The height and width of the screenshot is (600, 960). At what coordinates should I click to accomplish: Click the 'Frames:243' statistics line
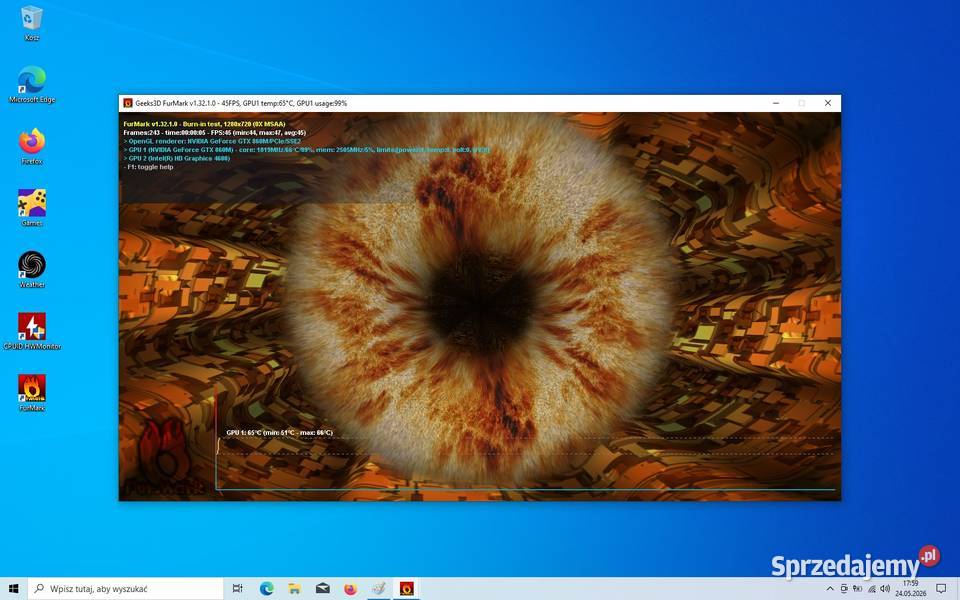pos(214,132)
